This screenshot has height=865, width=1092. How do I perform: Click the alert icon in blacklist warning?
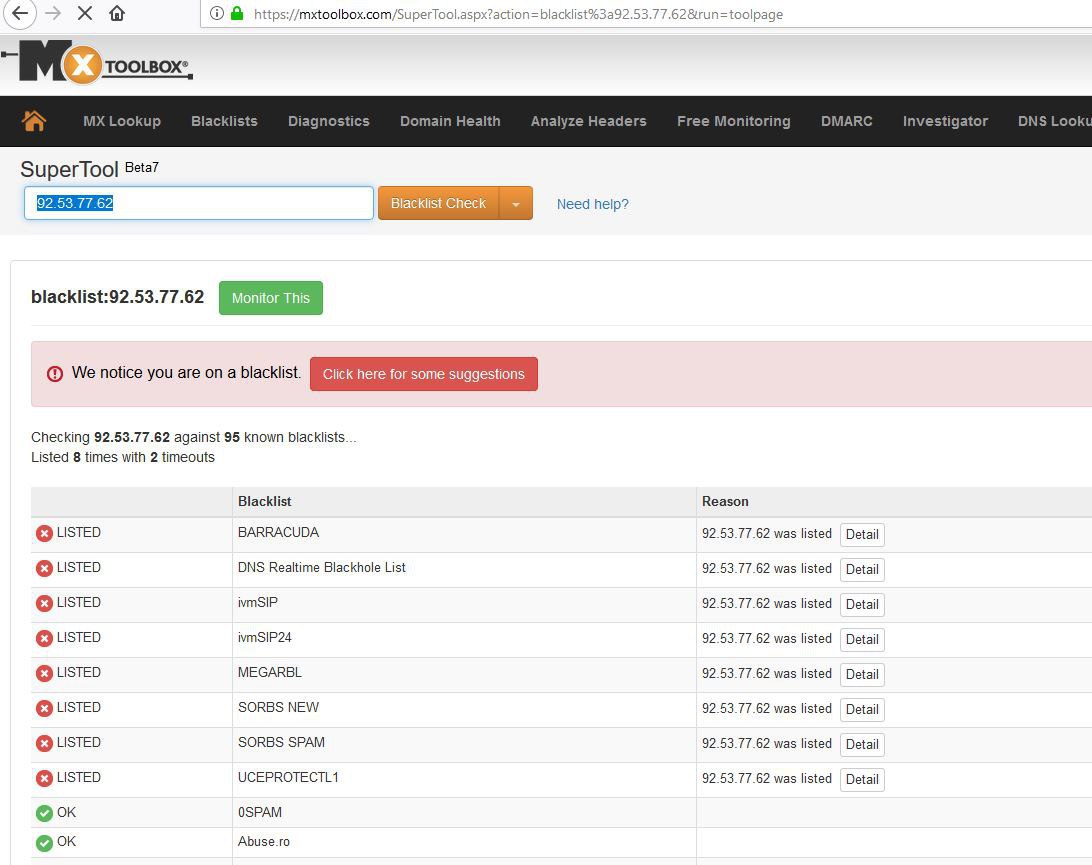coord(54,373)
